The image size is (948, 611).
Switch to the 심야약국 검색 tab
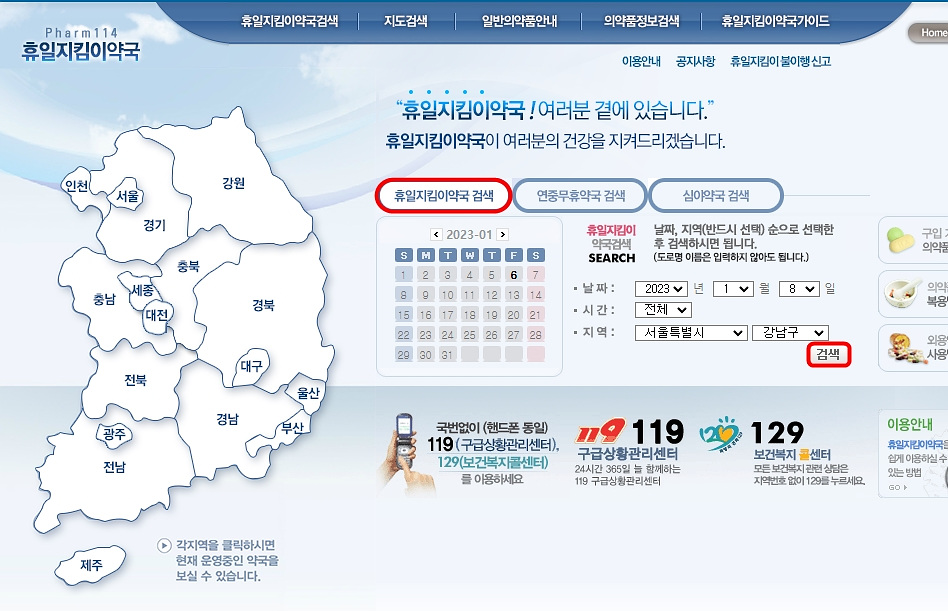[x=717, y=196]
